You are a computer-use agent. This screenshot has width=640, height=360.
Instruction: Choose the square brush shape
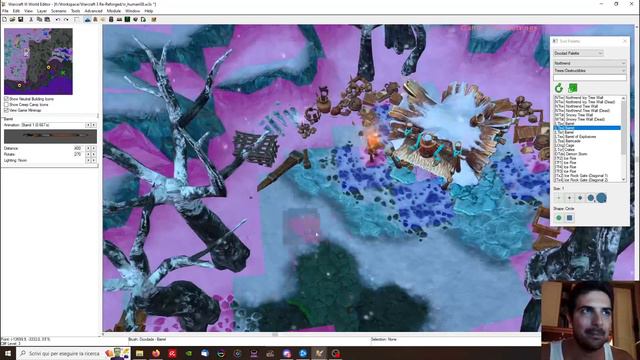point(569,218)
